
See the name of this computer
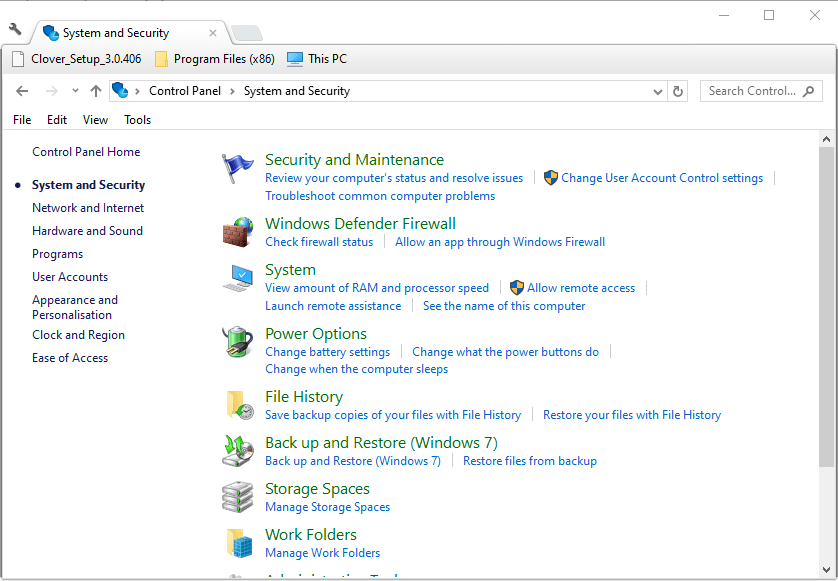504,306
